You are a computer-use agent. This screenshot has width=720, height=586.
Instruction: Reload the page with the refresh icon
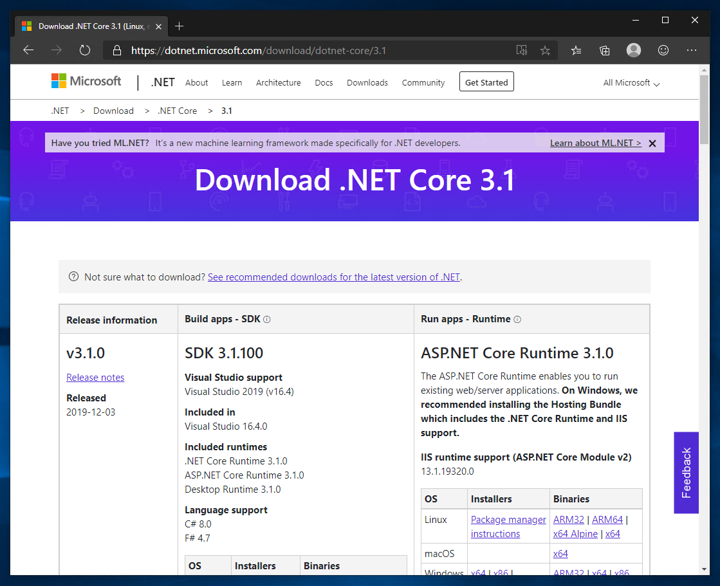pos(84,50)
